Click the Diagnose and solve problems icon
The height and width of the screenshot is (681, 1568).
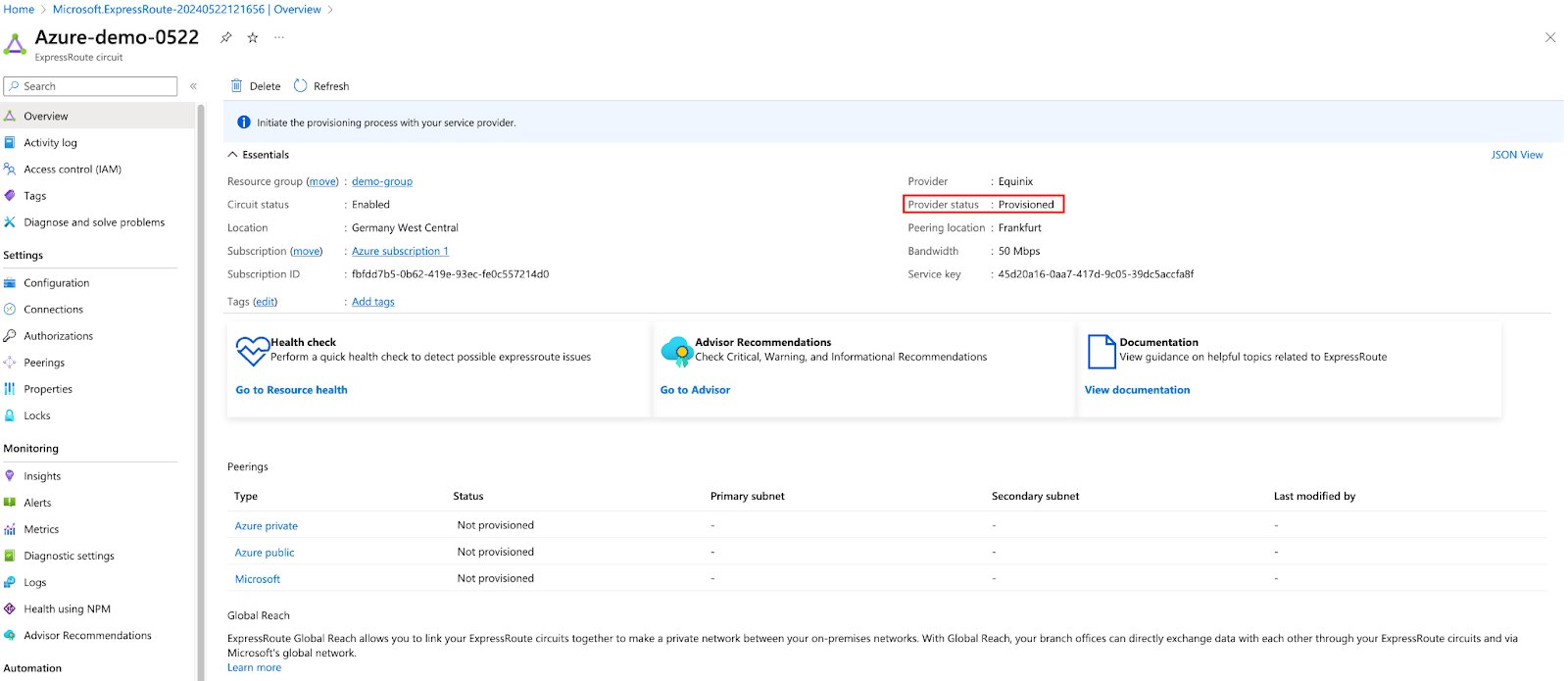point(10,222)
